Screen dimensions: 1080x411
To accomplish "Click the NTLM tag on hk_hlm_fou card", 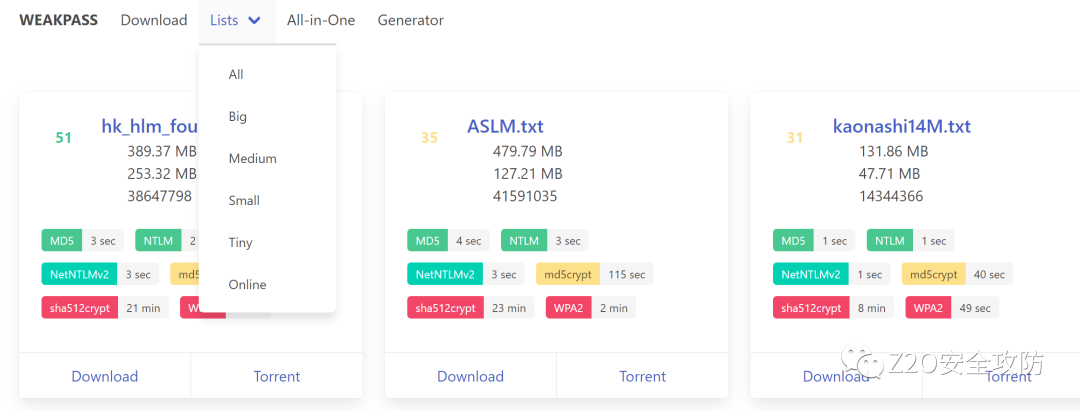I will click(156, 241).
